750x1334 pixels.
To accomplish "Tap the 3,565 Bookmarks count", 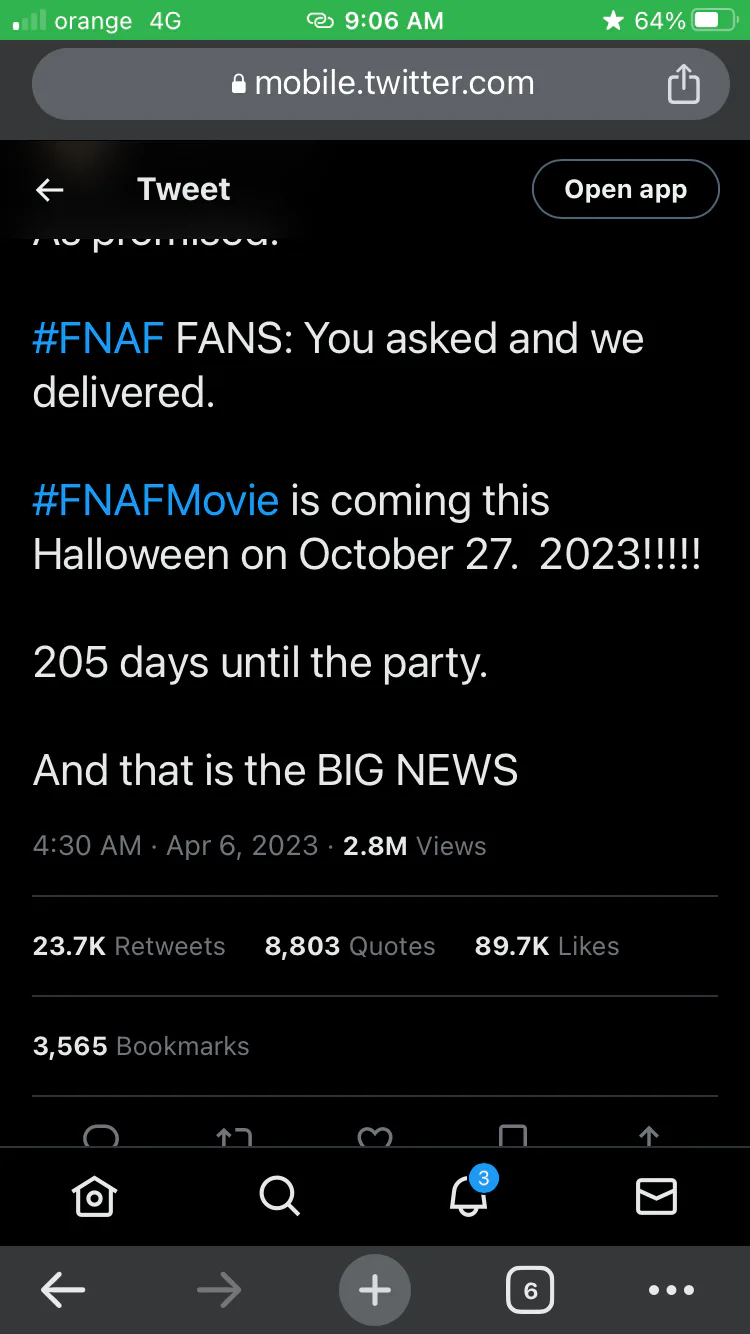I will coord(141,1046).
